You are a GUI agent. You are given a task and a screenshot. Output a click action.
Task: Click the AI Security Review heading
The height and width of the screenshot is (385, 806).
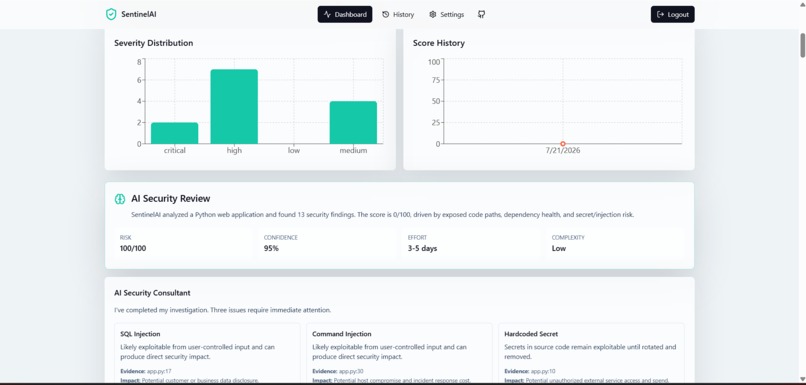[x=171, y=198]
